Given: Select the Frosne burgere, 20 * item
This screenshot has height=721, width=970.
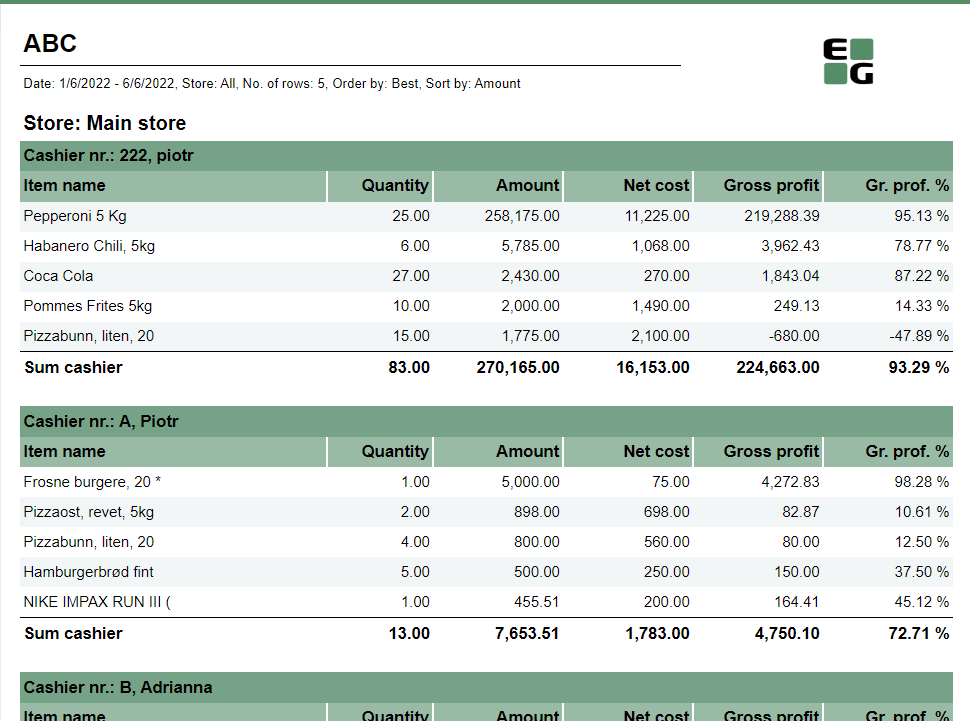Looking at the screenshot, I should pyautogui.click(x=92, y=482).
